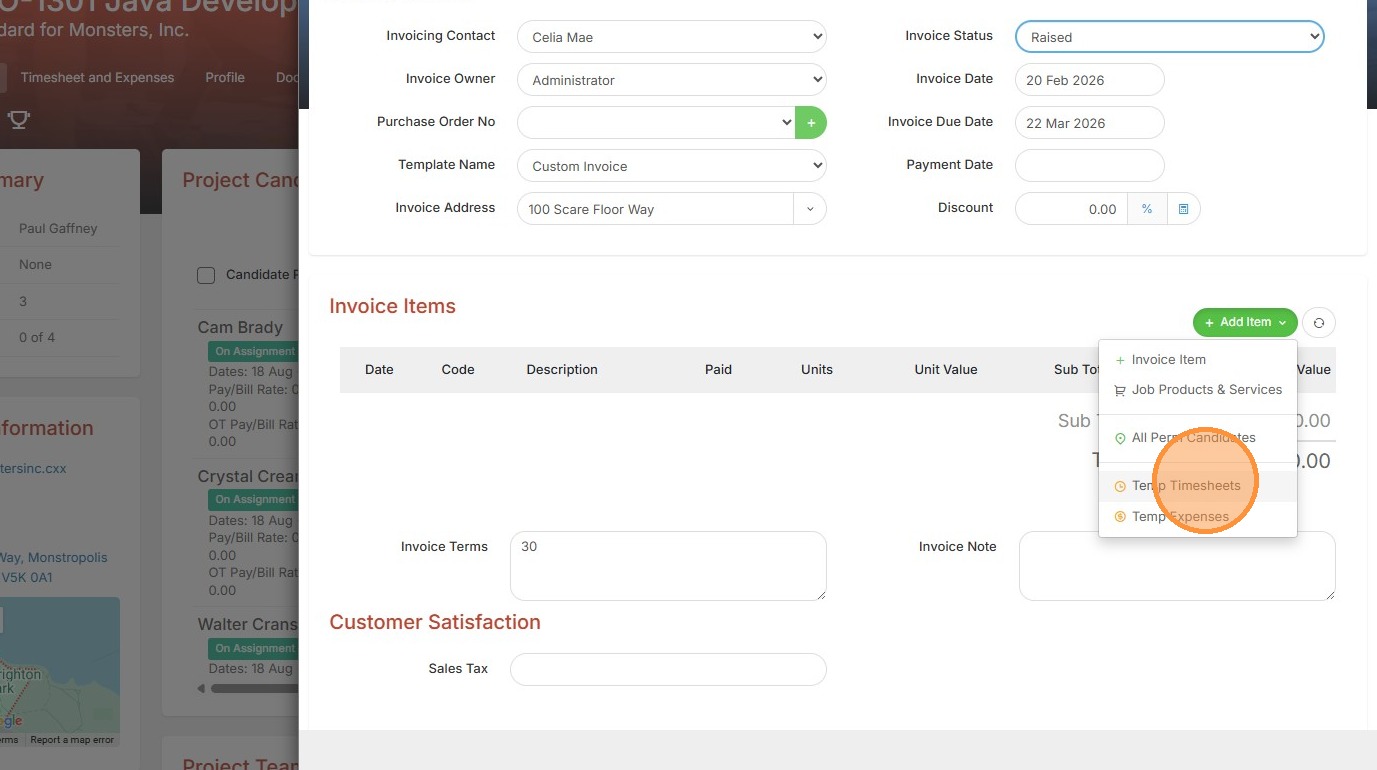The height and width of the screenshot is (770, 1377).
Task: Open the discount calculator icon
Action: 1183,209
